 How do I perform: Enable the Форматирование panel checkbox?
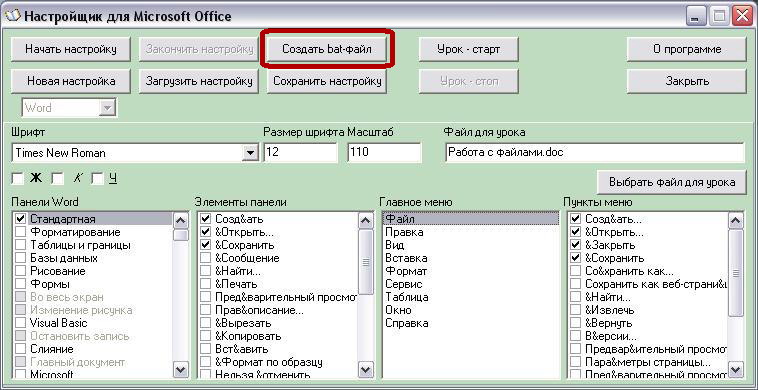(x=20, y=232)
